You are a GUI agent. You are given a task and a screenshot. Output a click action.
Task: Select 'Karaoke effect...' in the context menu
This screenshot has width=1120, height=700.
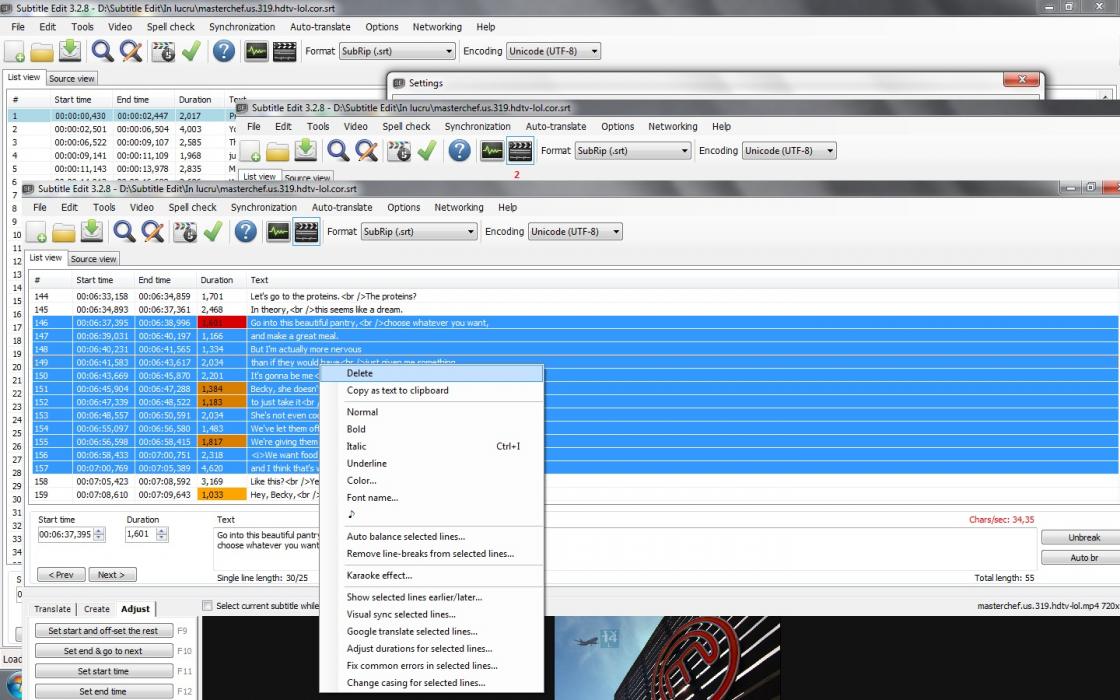[x=379, y=576]
